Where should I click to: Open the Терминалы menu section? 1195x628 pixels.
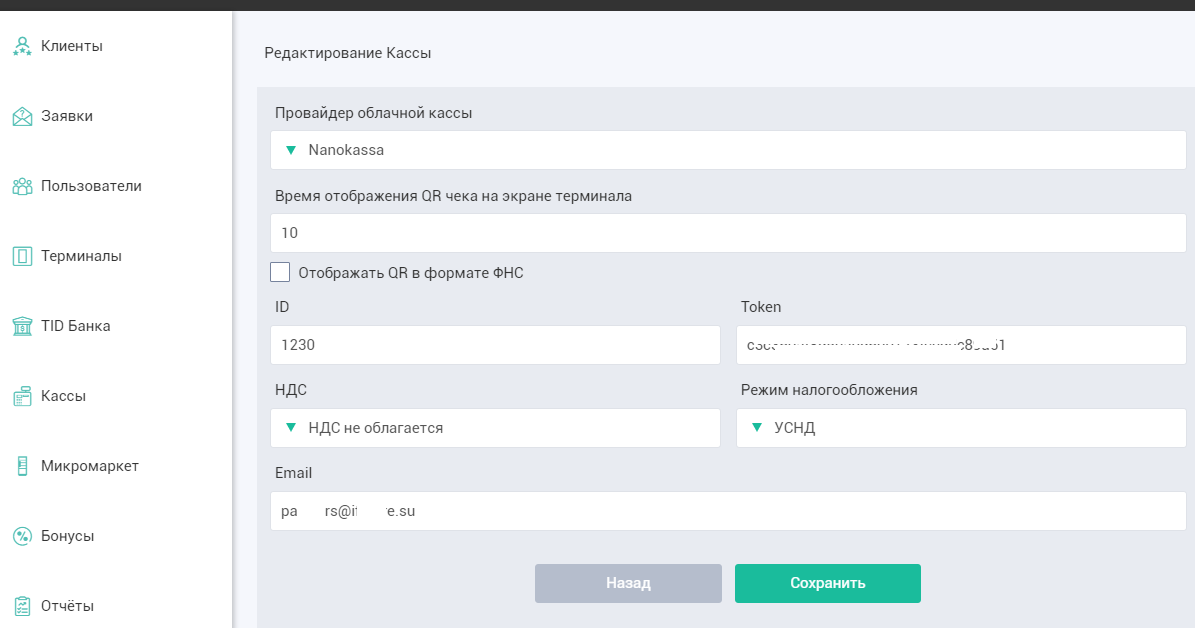pyautogui.click(x=81, y=256)
